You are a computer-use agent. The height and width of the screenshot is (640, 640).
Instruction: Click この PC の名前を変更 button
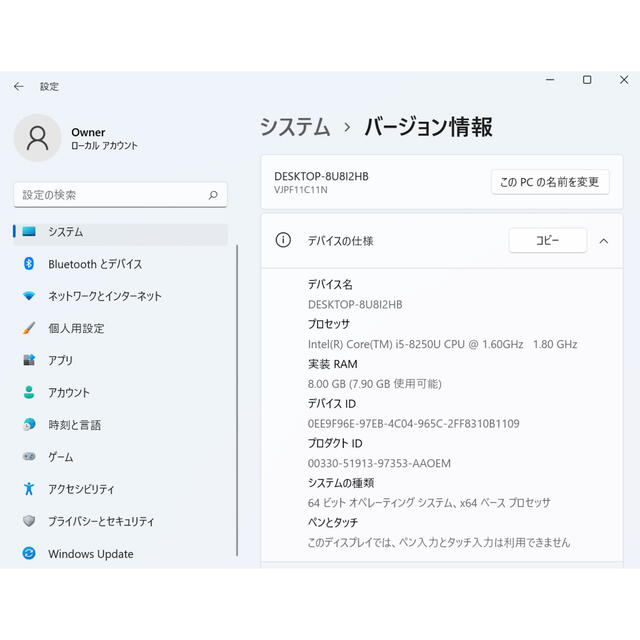pyautogui.click(x=550, y=182)
